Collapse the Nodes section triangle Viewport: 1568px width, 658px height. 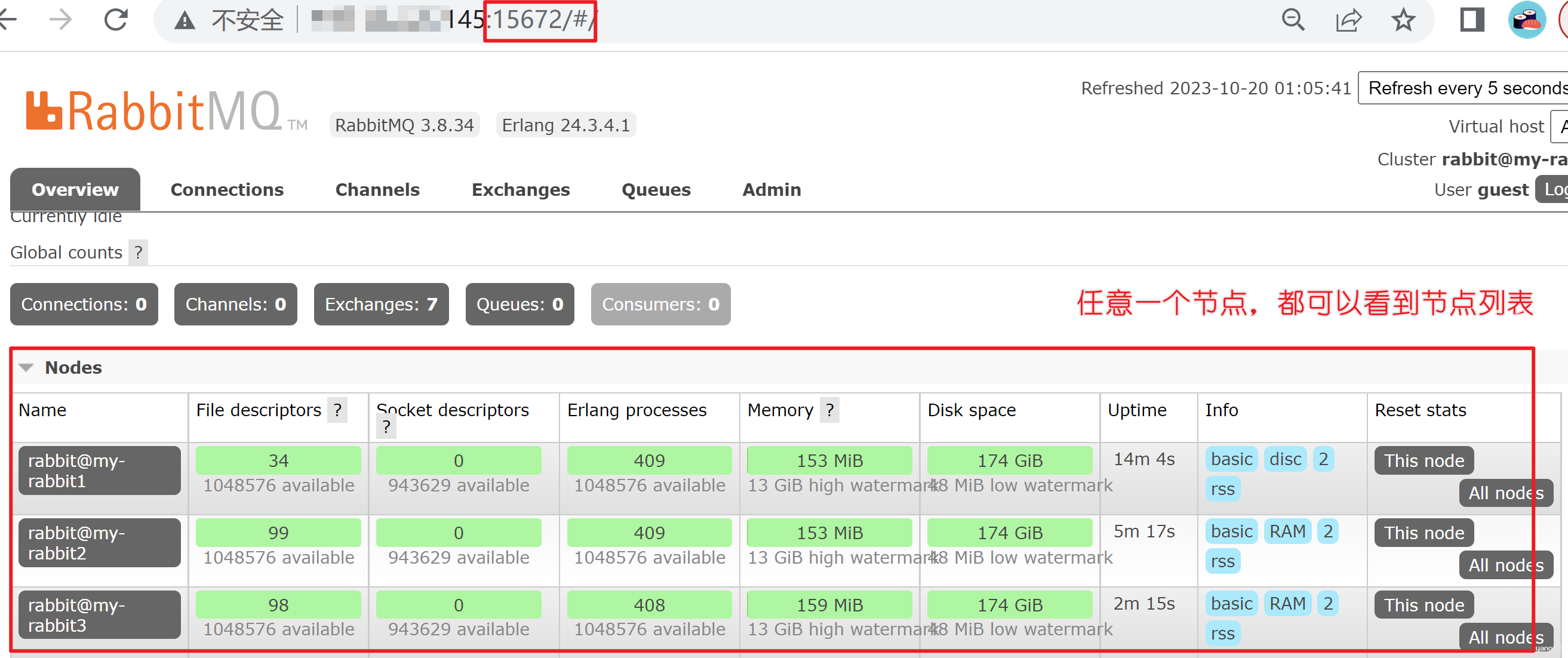click(x=26, y=368)
